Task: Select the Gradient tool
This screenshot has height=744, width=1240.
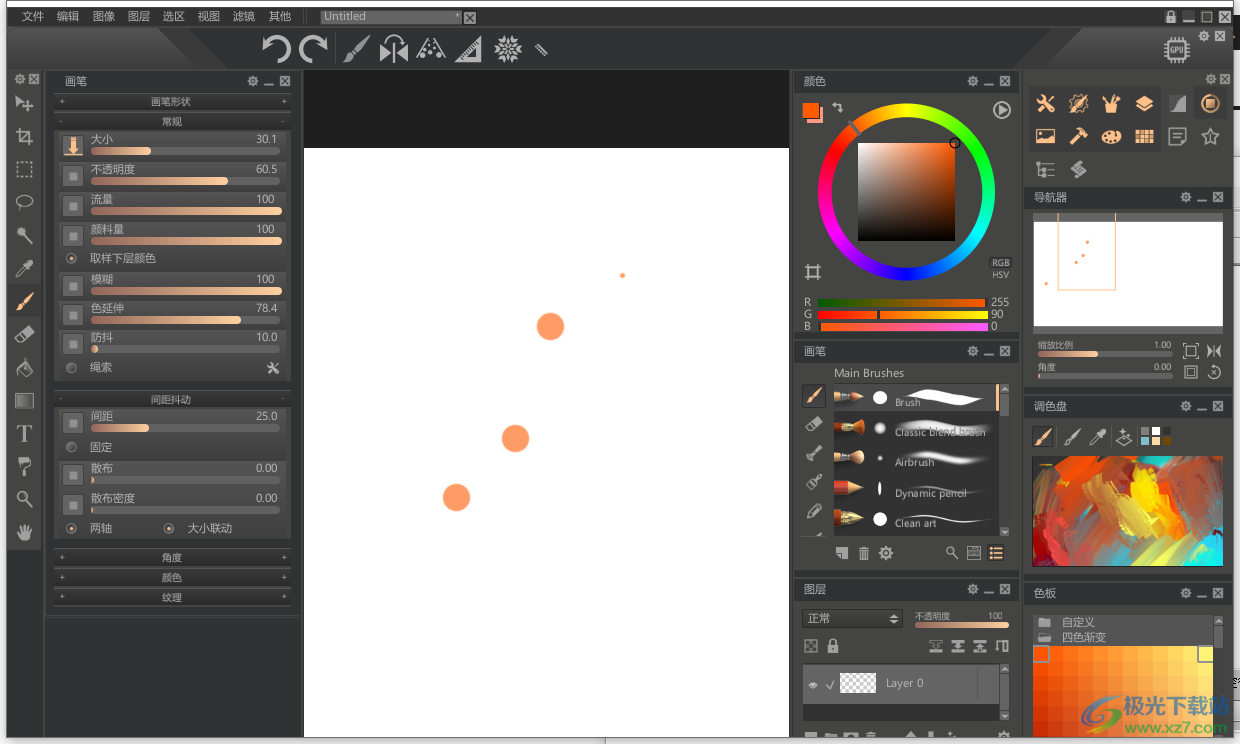Action: tap(25, 400)
